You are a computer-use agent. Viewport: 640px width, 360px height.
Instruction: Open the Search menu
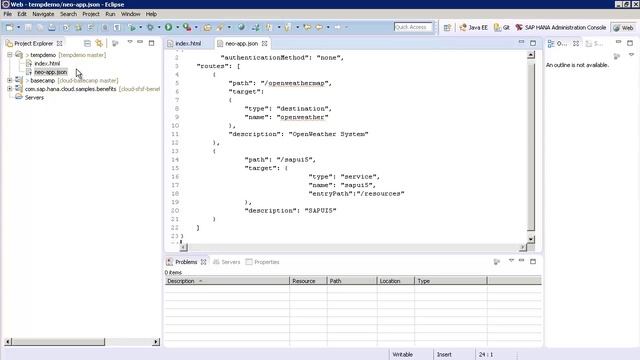[x=68, y=14]
